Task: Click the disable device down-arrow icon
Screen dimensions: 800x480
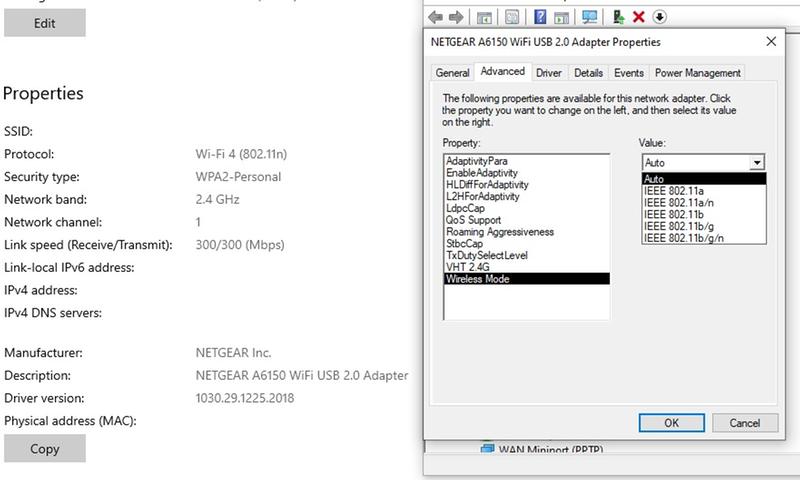Action: click(x=659, y=17)
